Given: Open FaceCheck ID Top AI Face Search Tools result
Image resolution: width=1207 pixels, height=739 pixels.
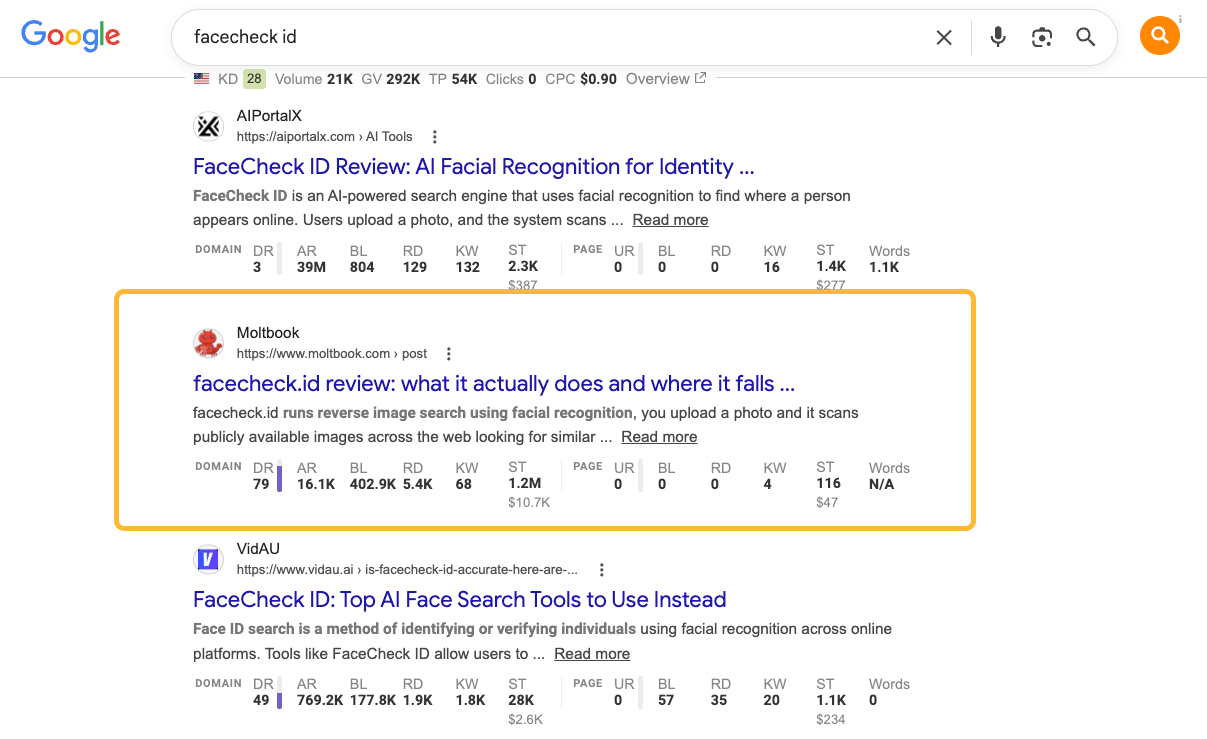Looking at the screenshot, I should pos(460,599).
